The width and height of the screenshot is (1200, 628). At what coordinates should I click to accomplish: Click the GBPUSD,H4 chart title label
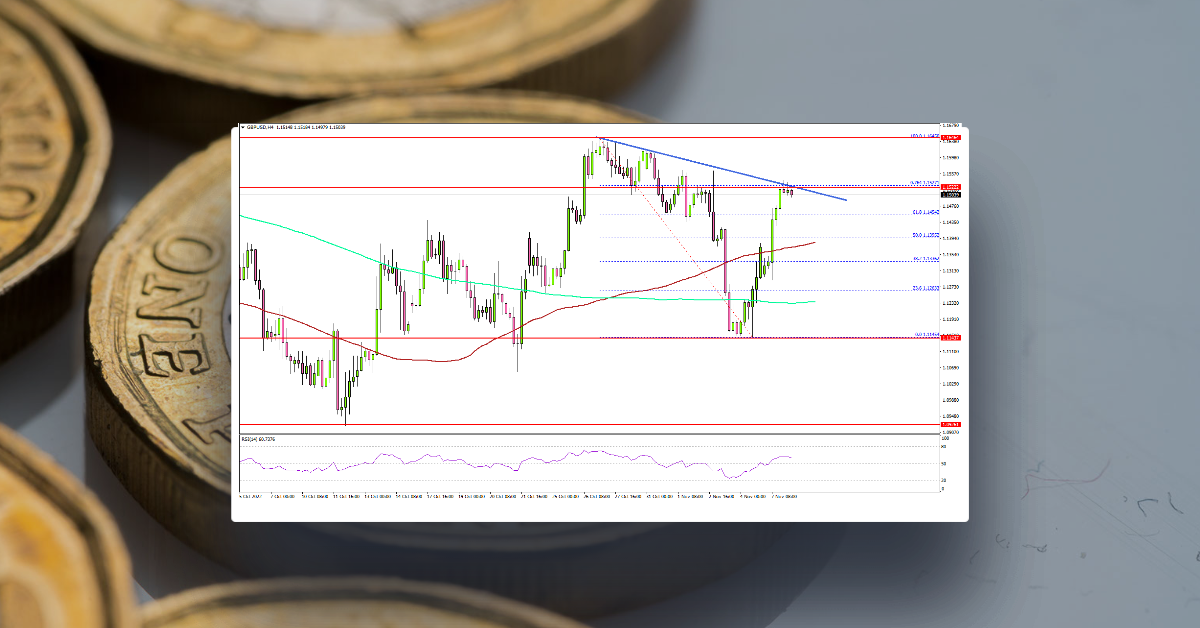point(263,127)
